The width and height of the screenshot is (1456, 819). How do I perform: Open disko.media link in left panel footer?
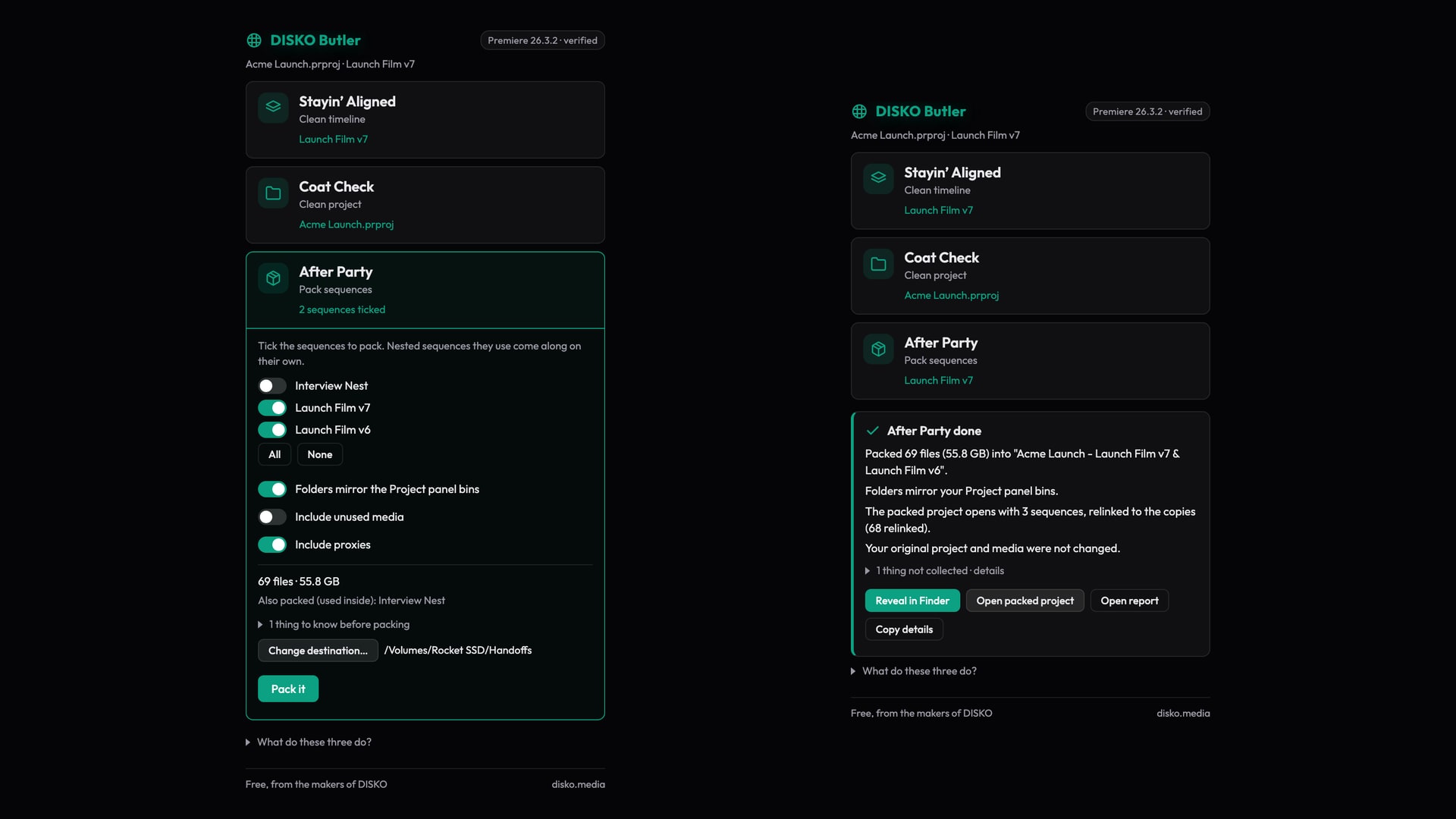click(578, 785)
